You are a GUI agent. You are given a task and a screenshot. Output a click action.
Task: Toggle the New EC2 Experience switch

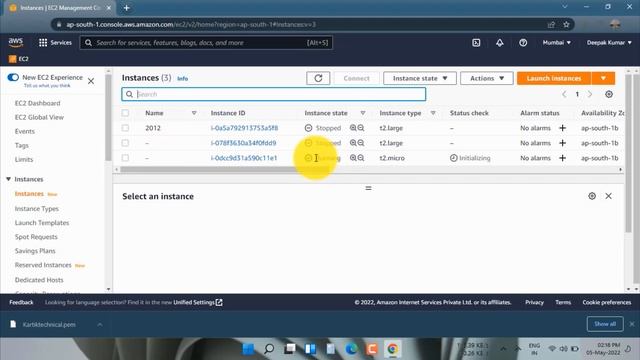click(x=13, y=77)
